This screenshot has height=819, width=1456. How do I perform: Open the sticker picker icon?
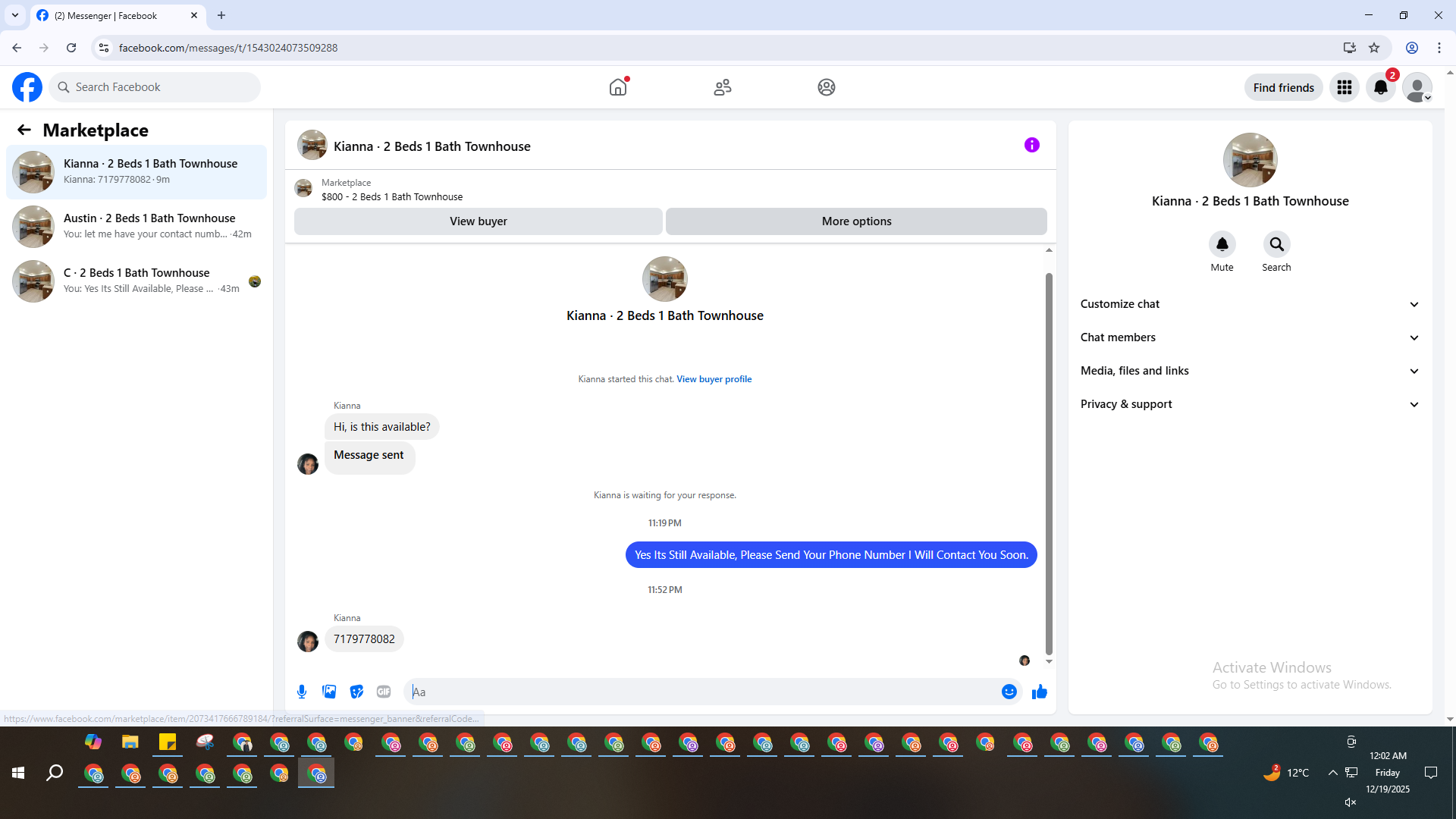[x=356, y=692]
